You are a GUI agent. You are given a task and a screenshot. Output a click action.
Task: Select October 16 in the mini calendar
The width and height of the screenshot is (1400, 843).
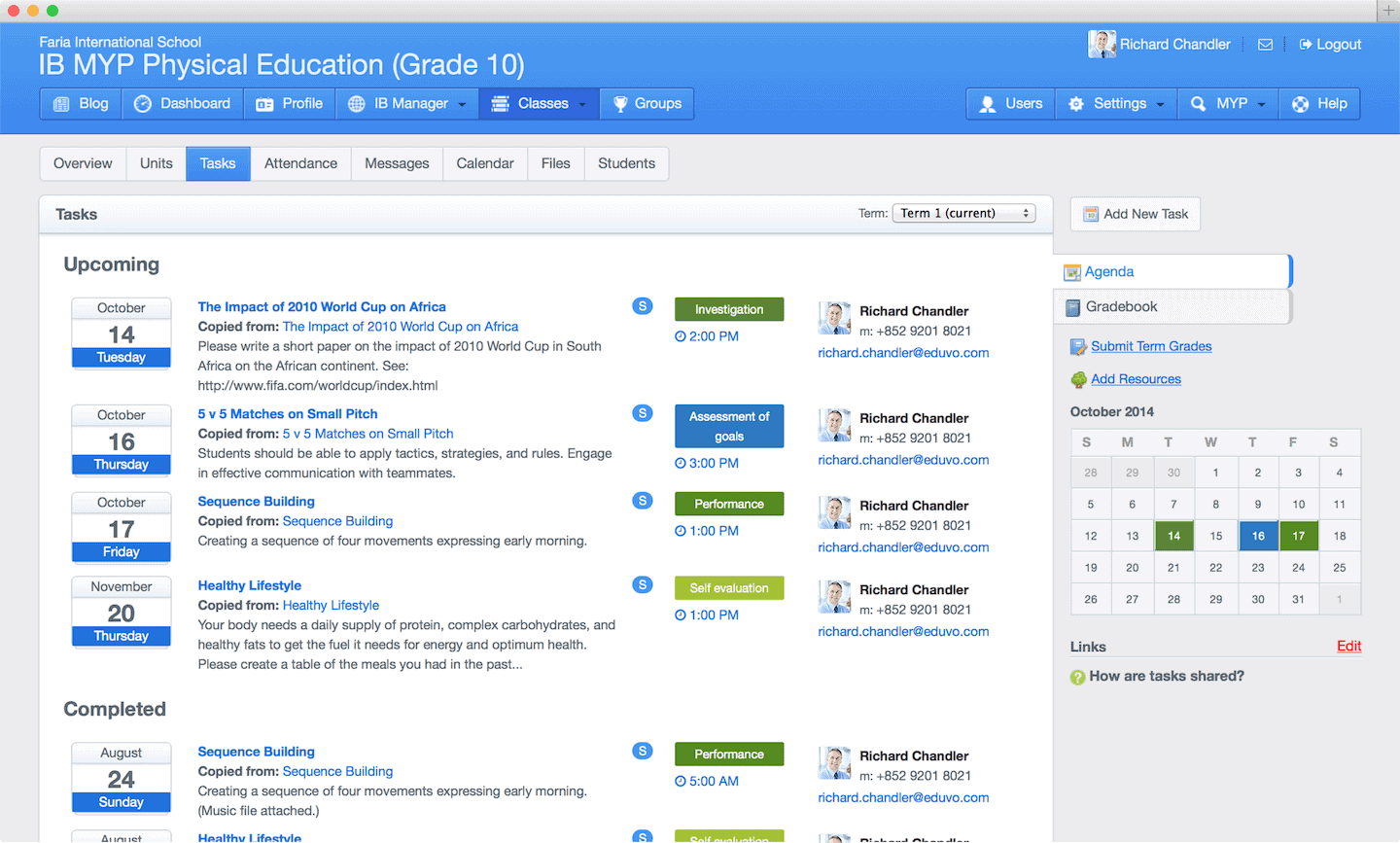pyautogui.click(x=1258, y=536)
